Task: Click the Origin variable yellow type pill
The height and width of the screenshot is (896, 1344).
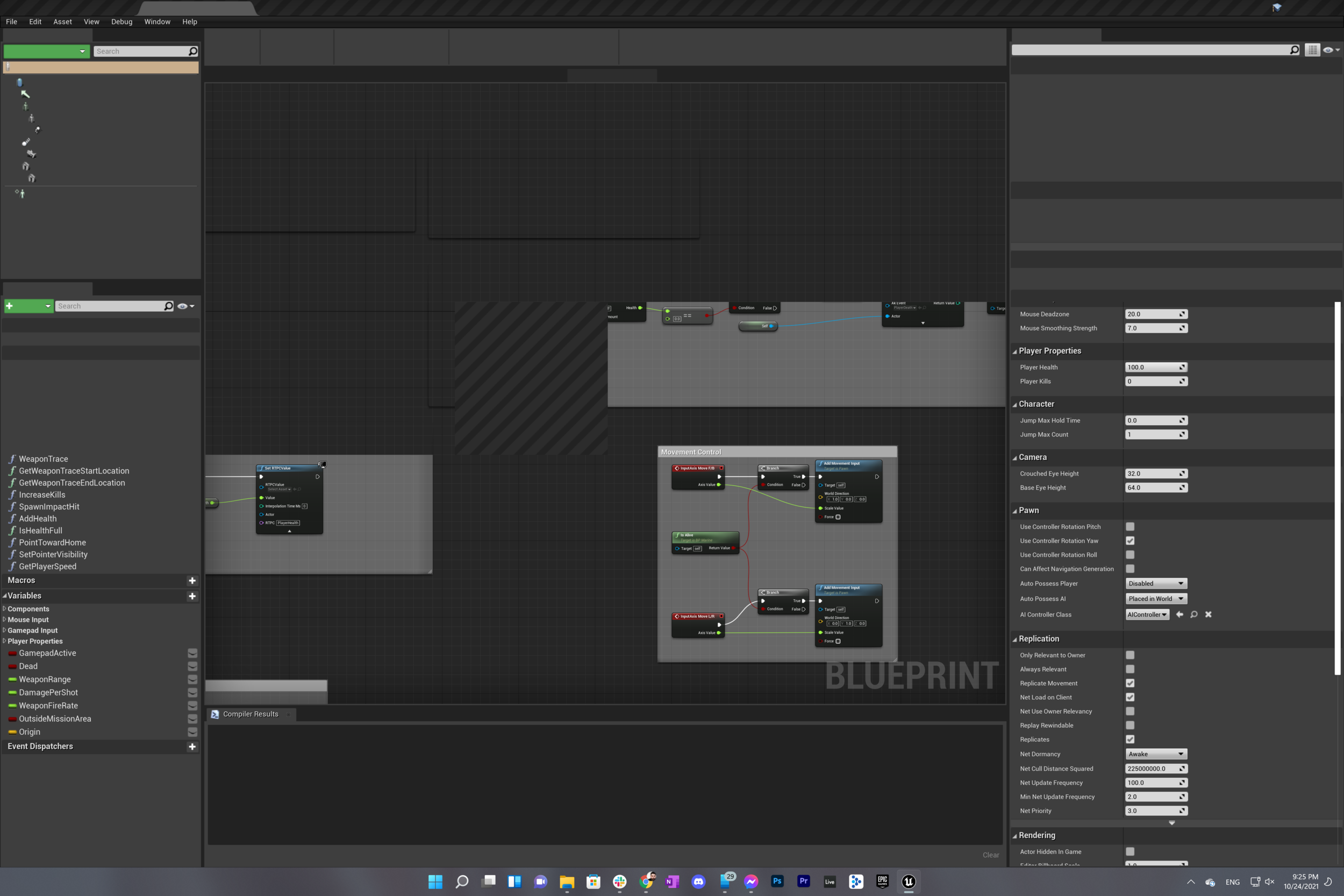Action: tap(12, 732)
